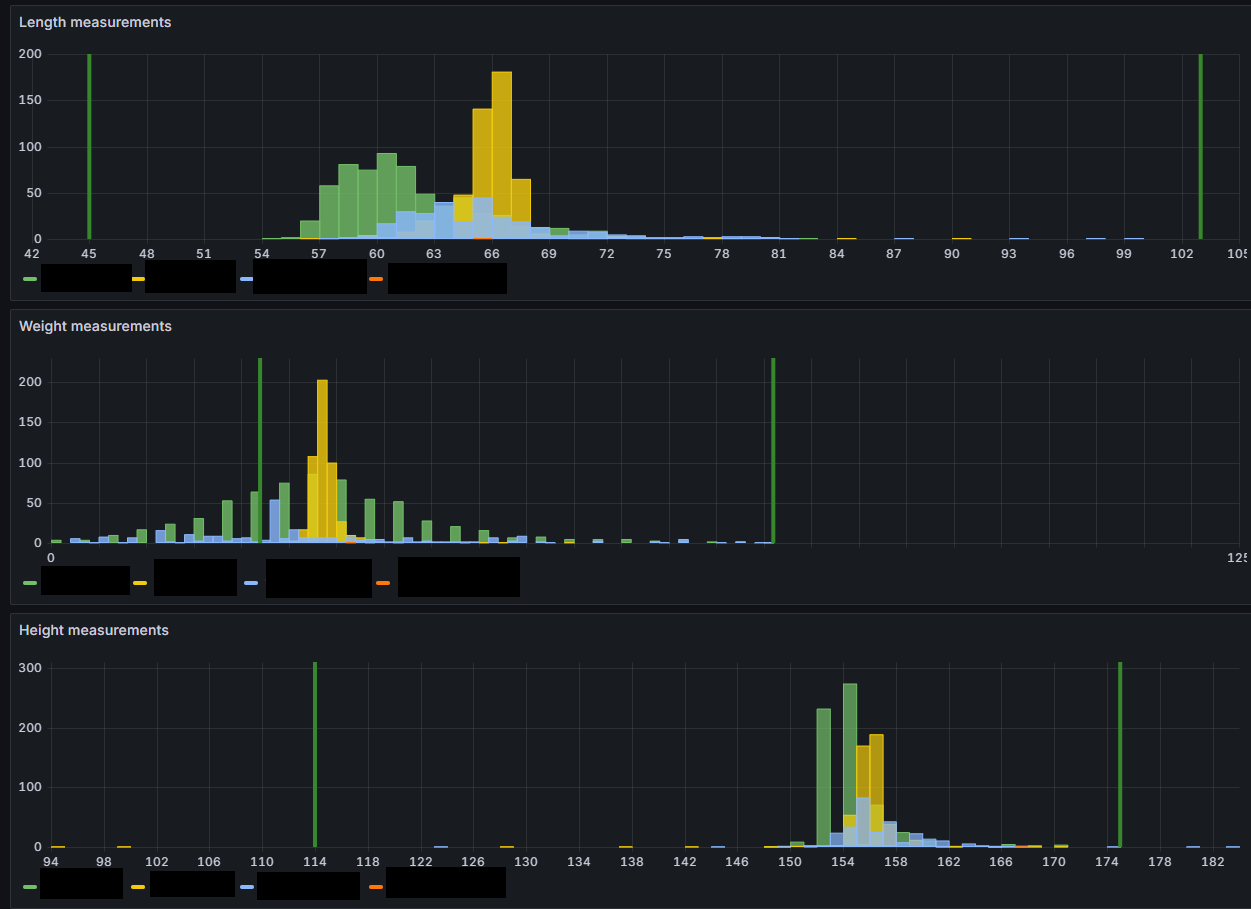Select tallest green bar in Height histogram
This screenshot has width=1251, height=909.
[x=850, y=765]
